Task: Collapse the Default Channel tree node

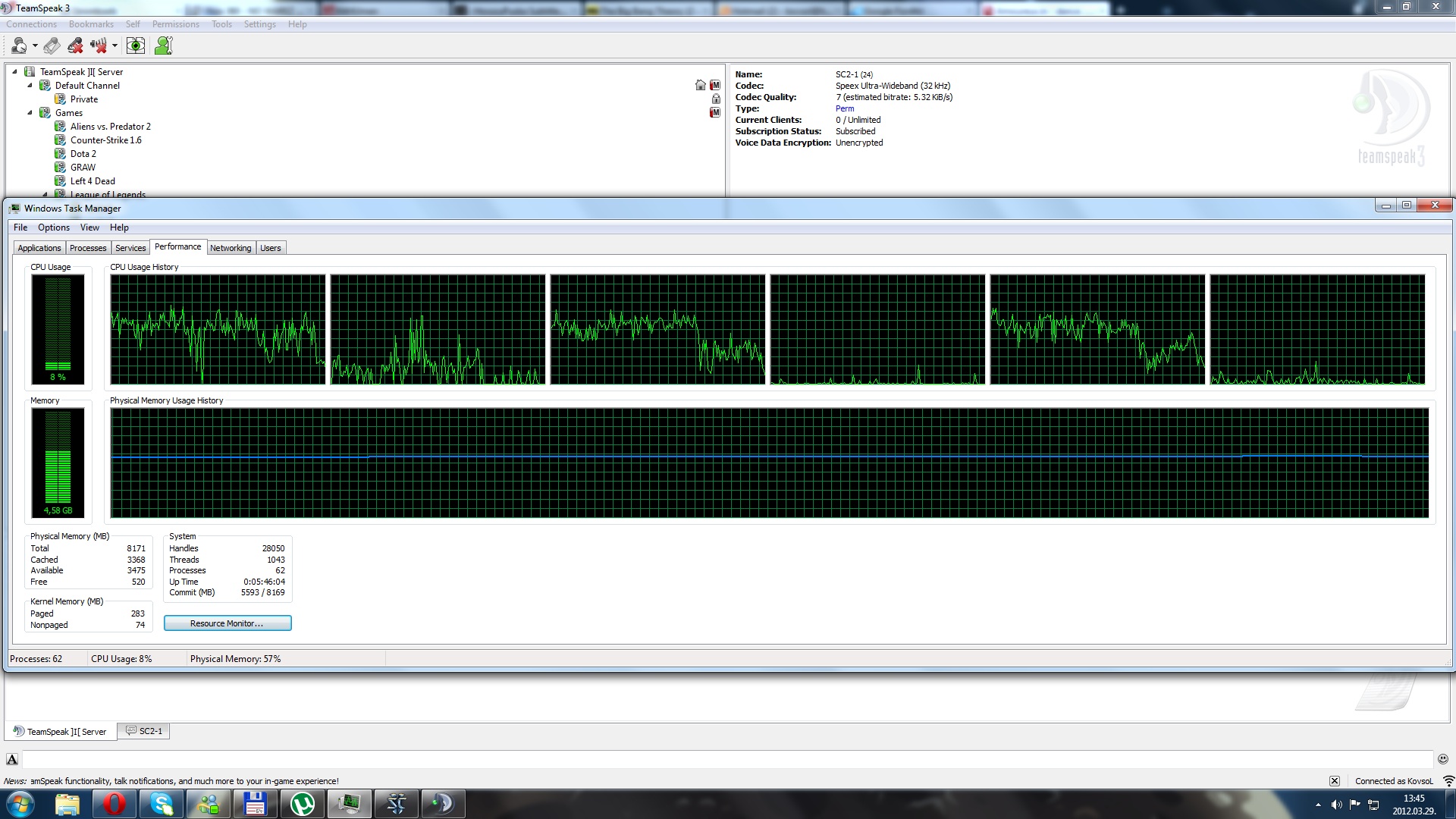Action: point(30,86)
